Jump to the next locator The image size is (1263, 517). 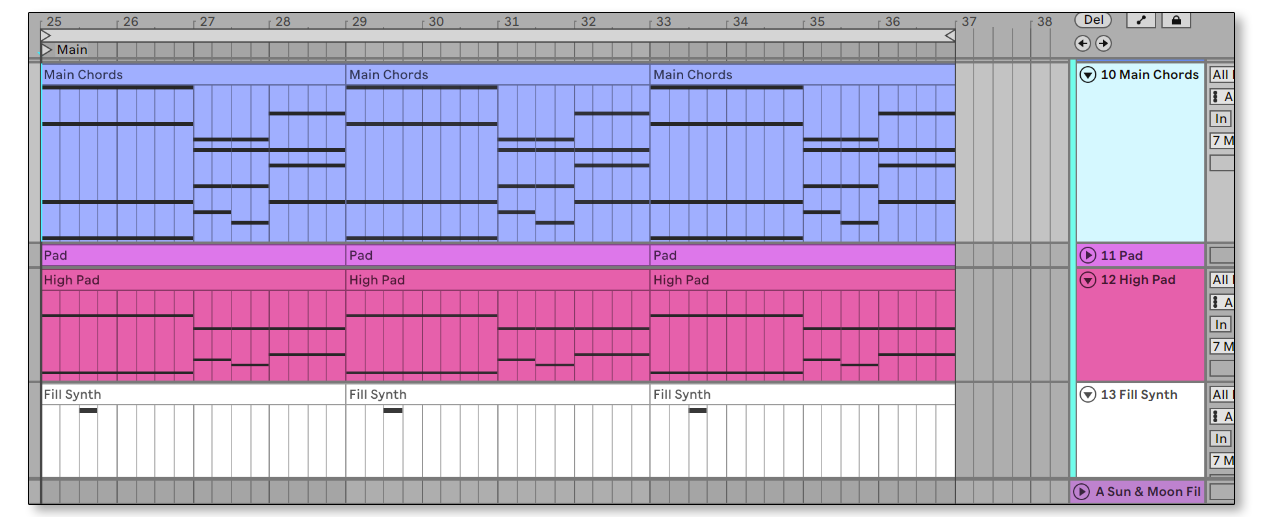point(1103,43)
